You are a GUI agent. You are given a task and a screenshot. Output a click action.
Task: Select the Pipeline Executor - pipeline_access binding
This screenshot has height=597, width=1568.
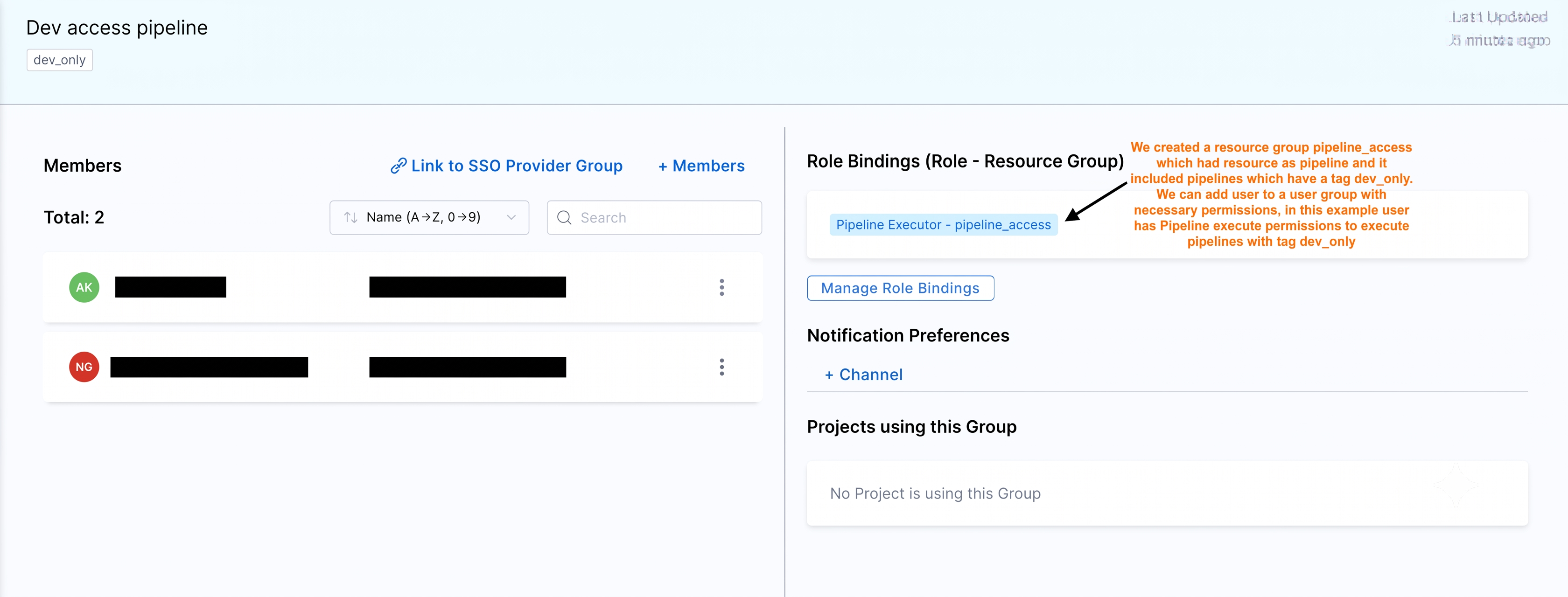click(x=943, y=224)
